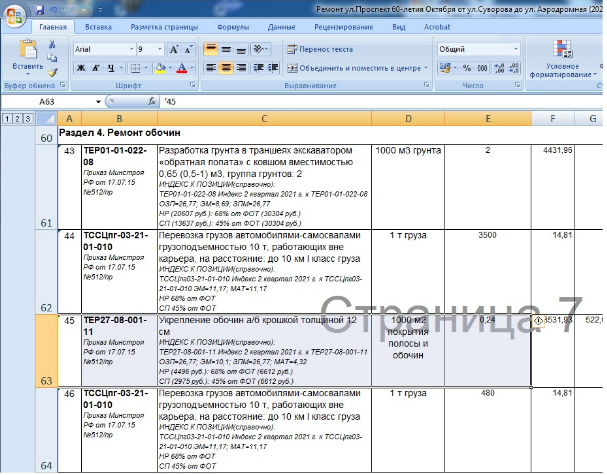This screenshot has width=607, height=475.
Task: Apply percent style format
Action: 467,68
